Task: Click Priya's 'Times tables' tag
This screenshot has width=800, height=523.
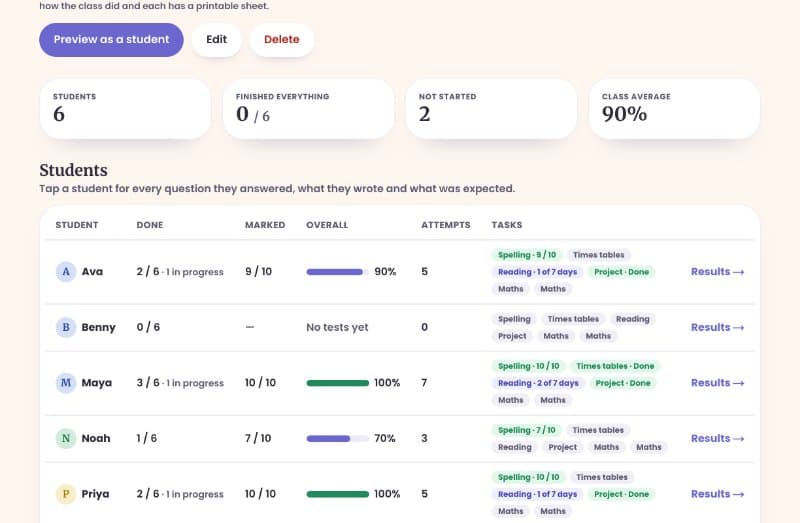Action: 602,477
